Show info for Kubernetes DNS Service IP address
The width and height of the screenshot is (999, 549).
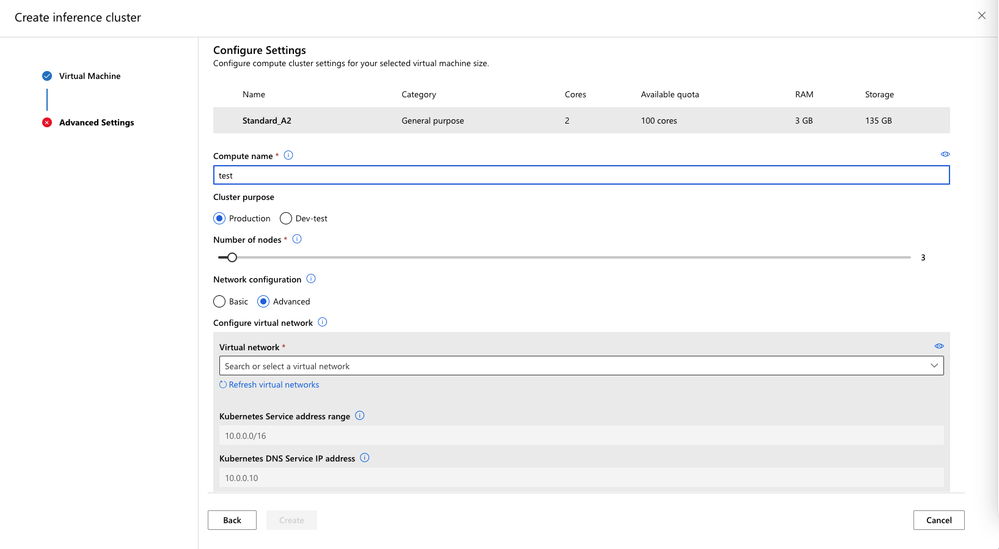[x=364, y=458]
